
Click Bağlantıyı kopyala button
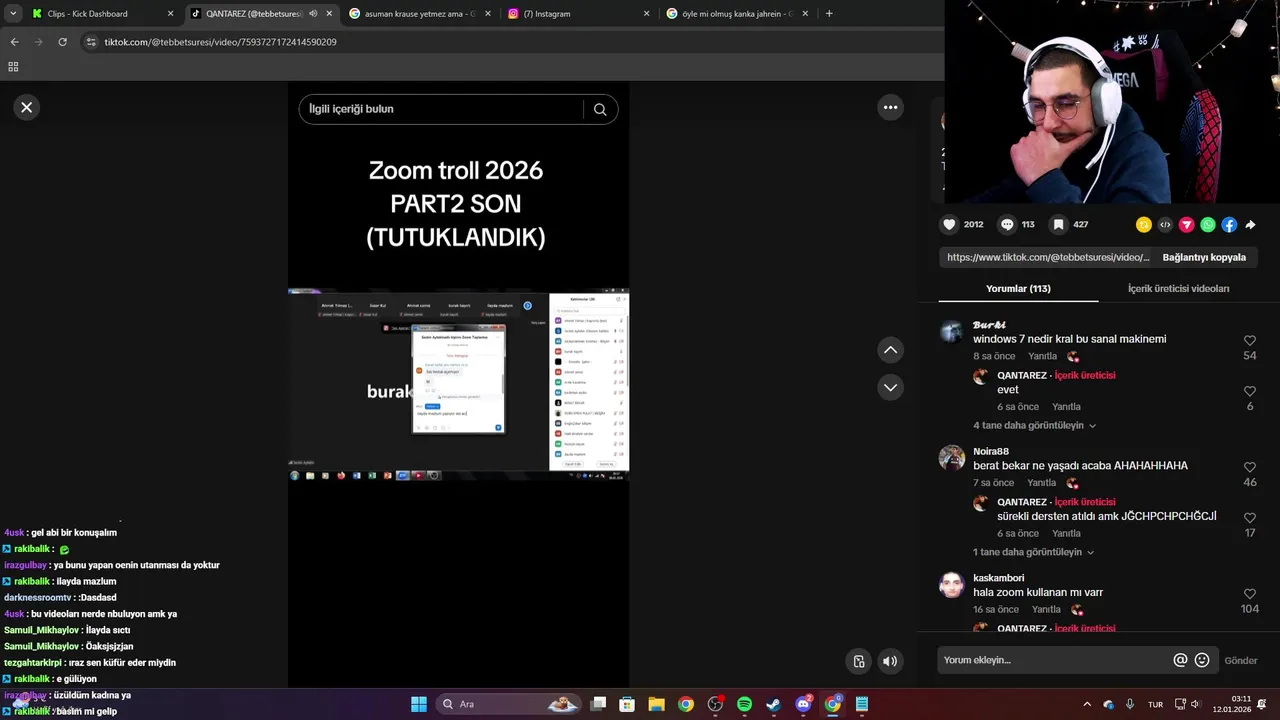(1204, 257)
